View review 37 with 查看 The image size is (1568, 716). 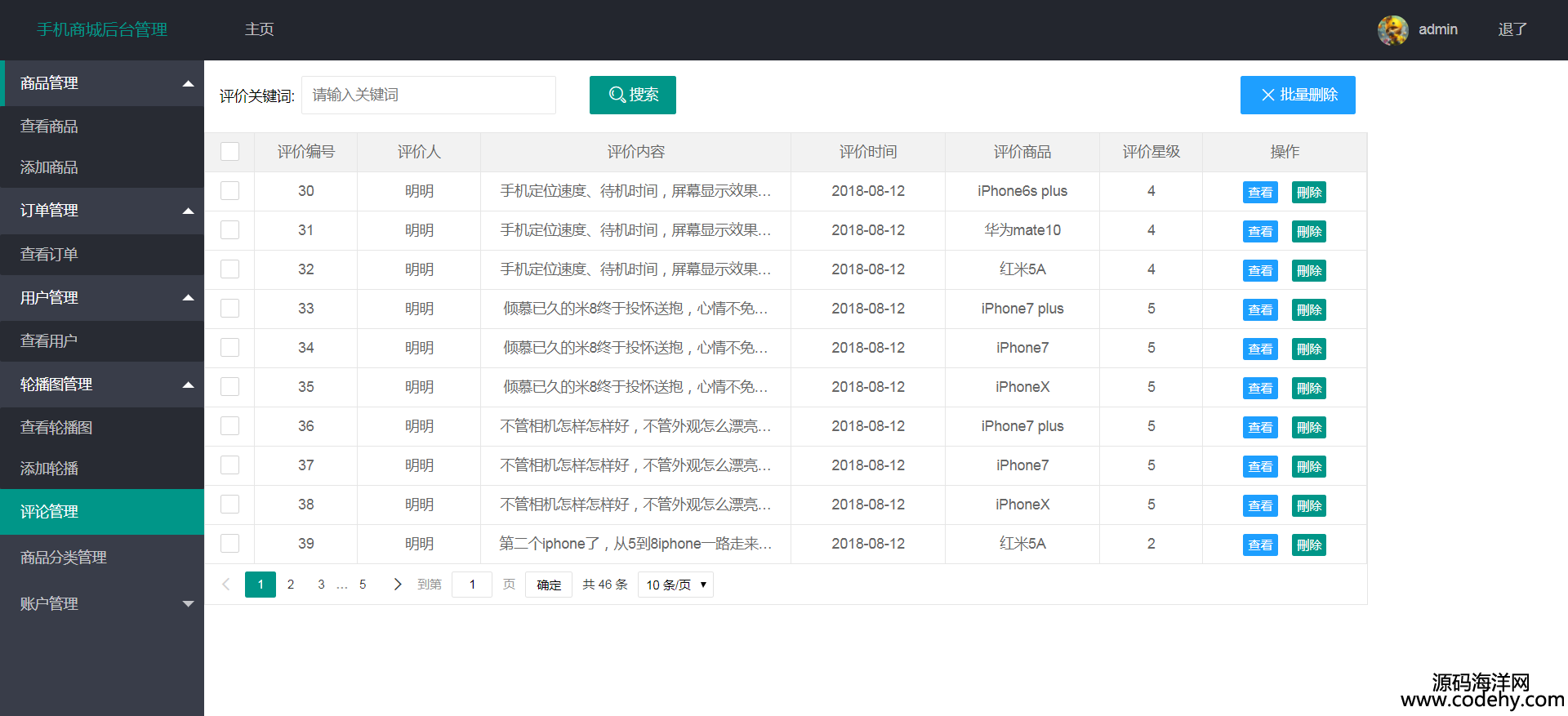pos(1260,466)
